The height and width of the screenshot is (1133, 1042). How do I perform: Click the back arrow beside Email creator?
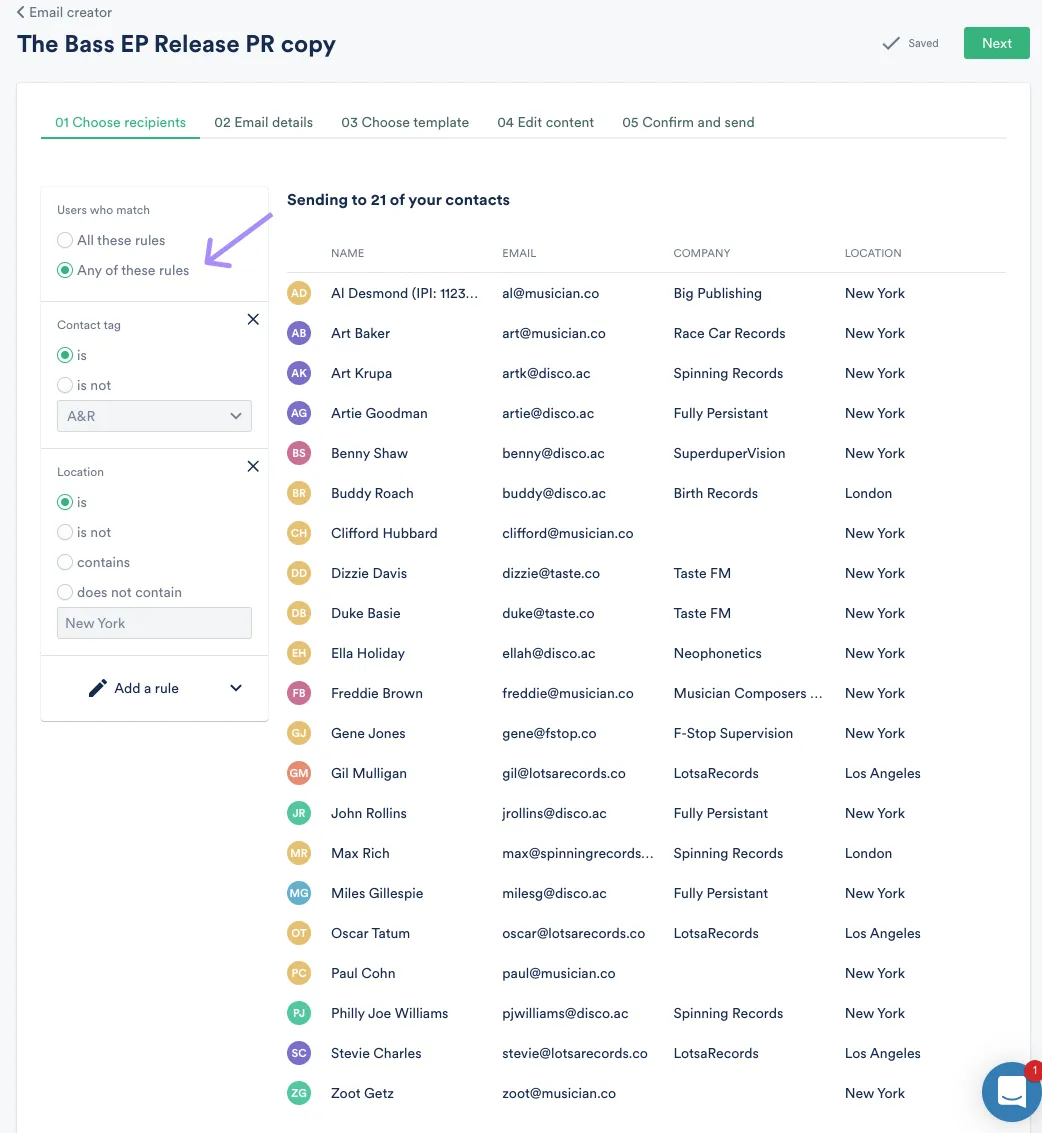point(21,12)
